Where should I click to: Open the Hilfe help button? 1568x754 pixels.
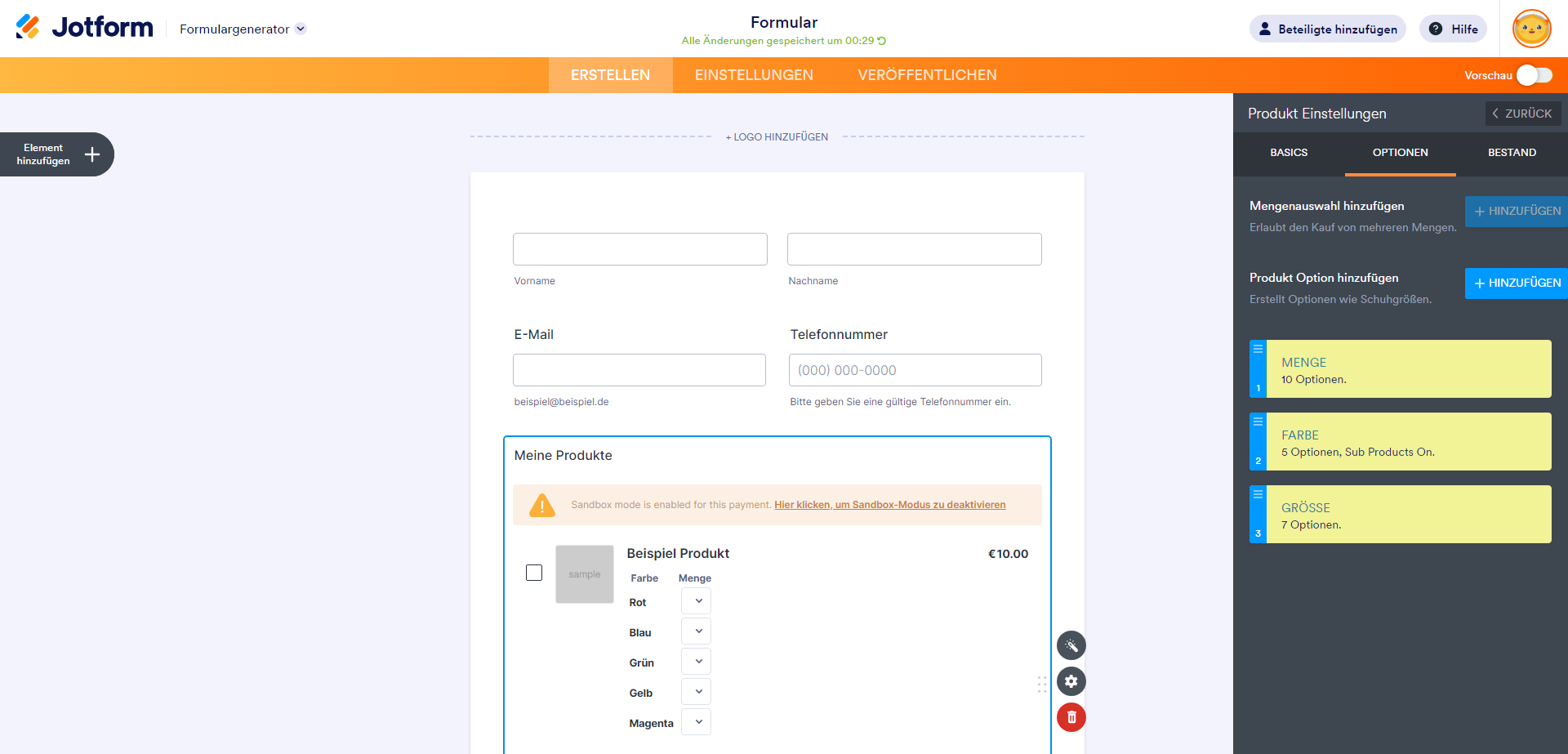pyautogui.click(x=1453, y=29)
